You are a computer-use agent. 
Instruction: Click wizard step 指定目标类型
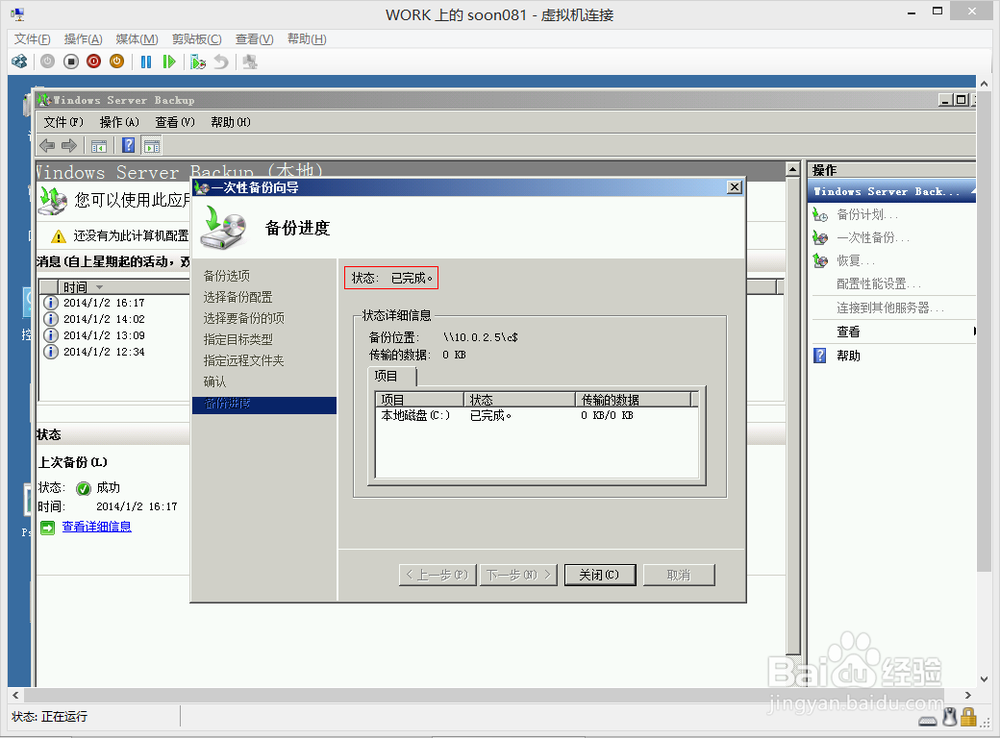[238, 339]
